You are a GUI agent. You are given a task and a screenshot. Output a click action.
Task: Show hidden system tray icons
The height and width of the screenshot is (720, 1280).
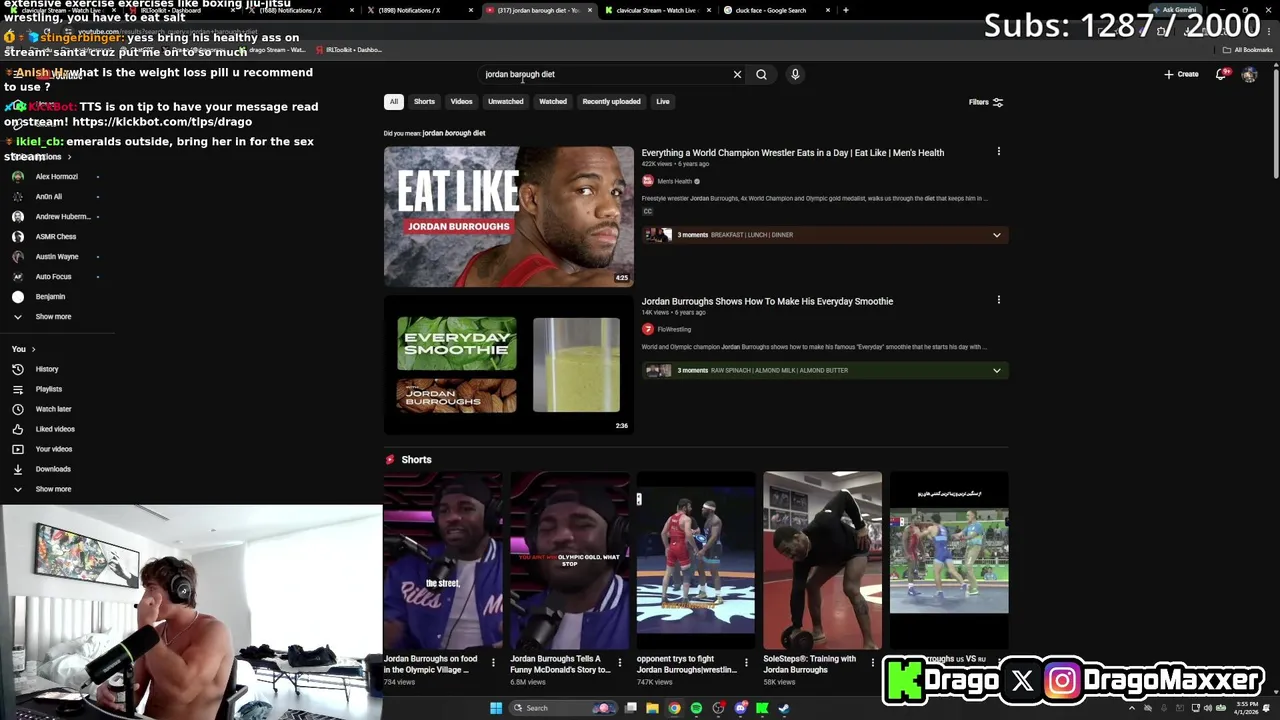[x=1132, y=708]
